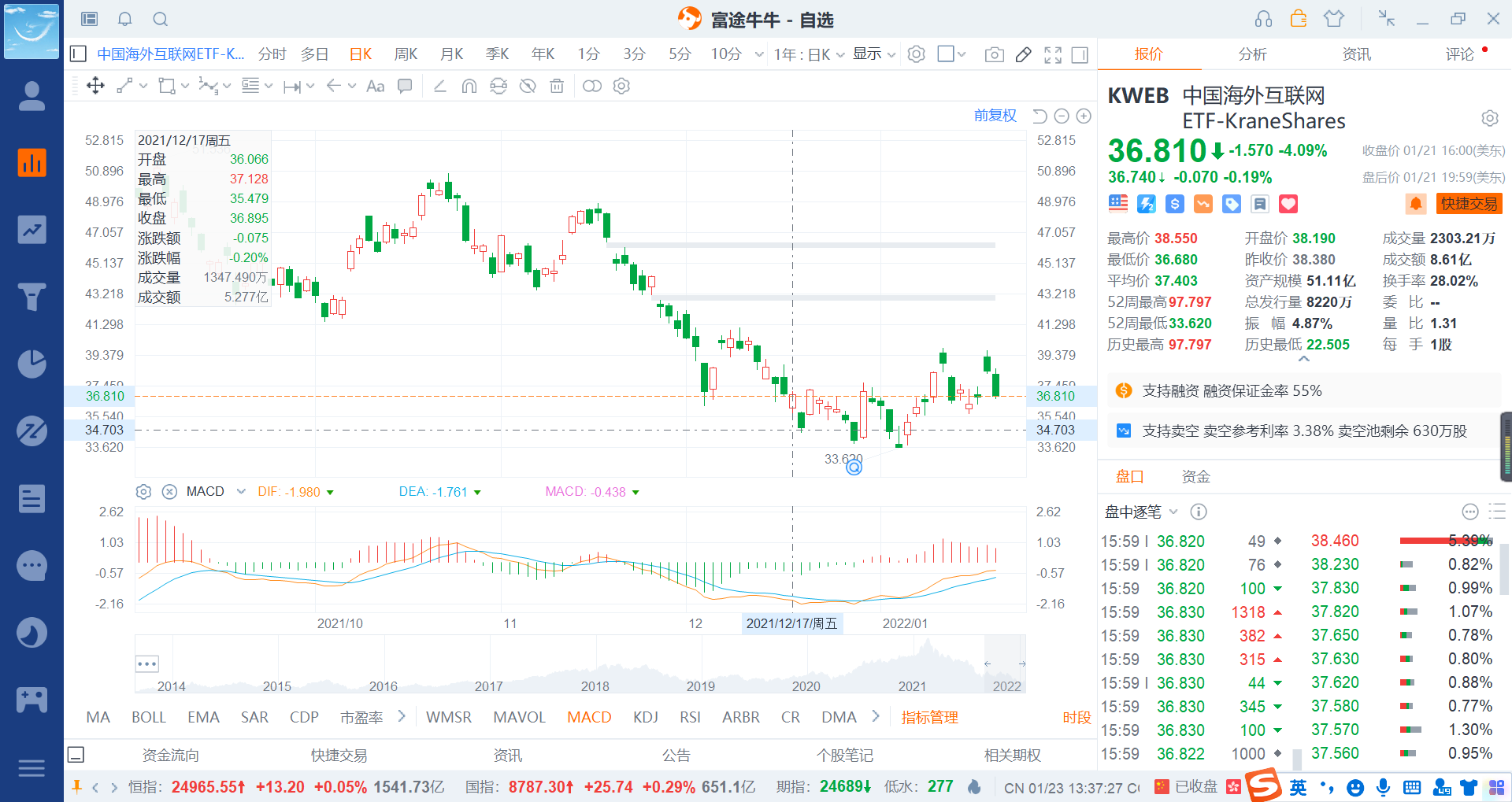This screenshot has width=1512, height=802.
Task: Toggle favorite heart for KWEB
Action: tap(1288, 204)
